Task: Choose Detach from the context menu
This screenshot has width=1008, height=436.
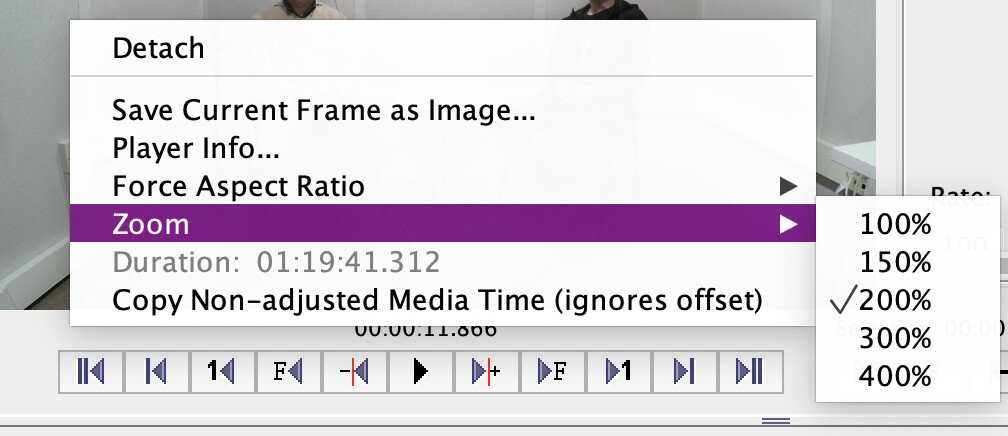Action: point(159,48)
